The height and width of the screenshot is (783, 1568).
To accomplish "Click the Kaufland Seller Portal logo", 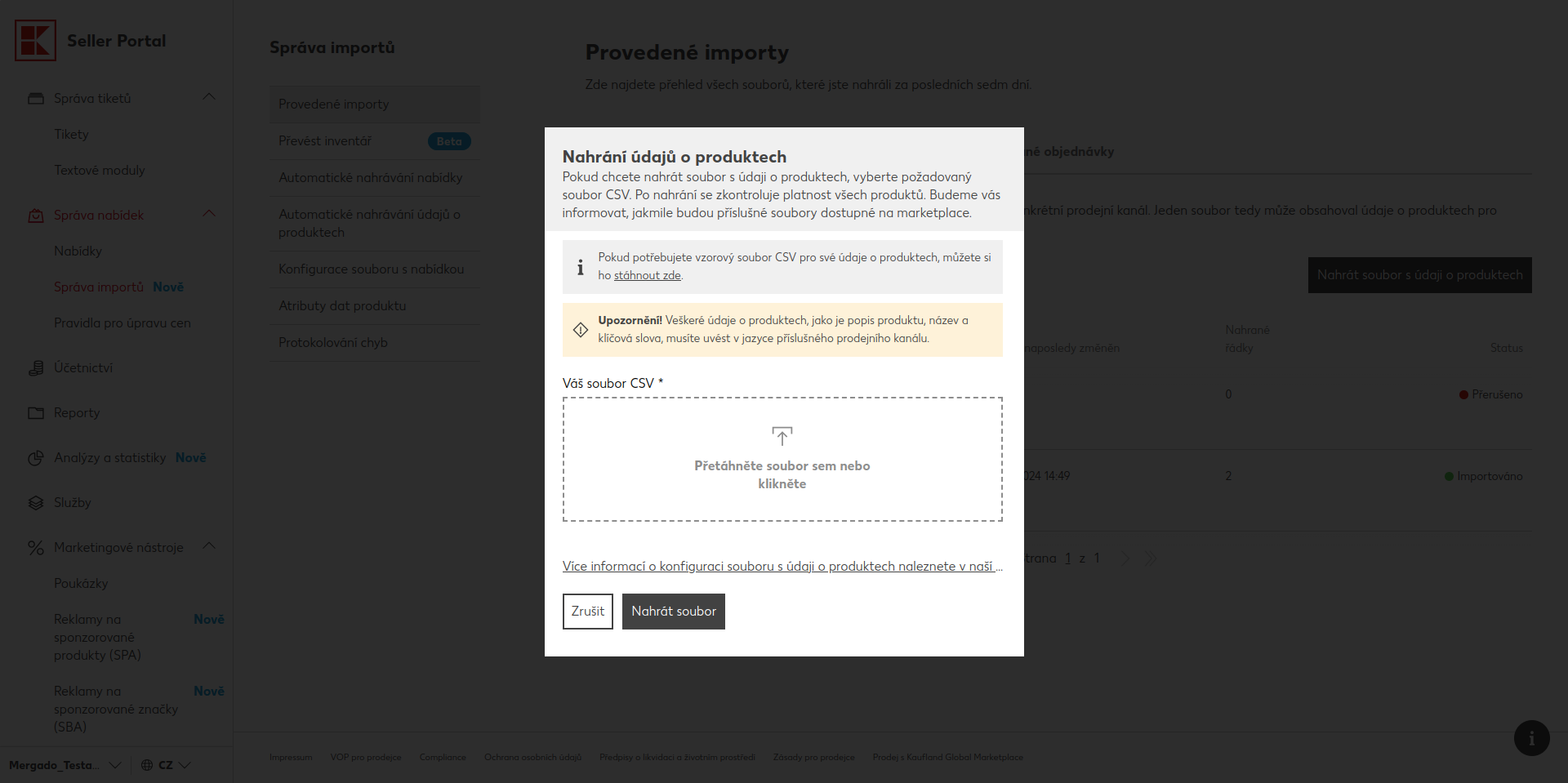I will pos(36,41).
